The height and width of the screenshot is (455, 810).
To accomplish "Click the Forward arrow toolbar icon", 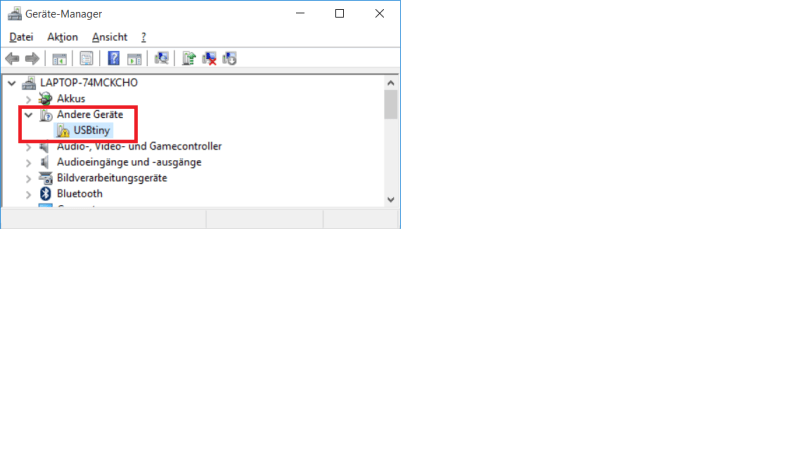I will [x=32, y=58].
